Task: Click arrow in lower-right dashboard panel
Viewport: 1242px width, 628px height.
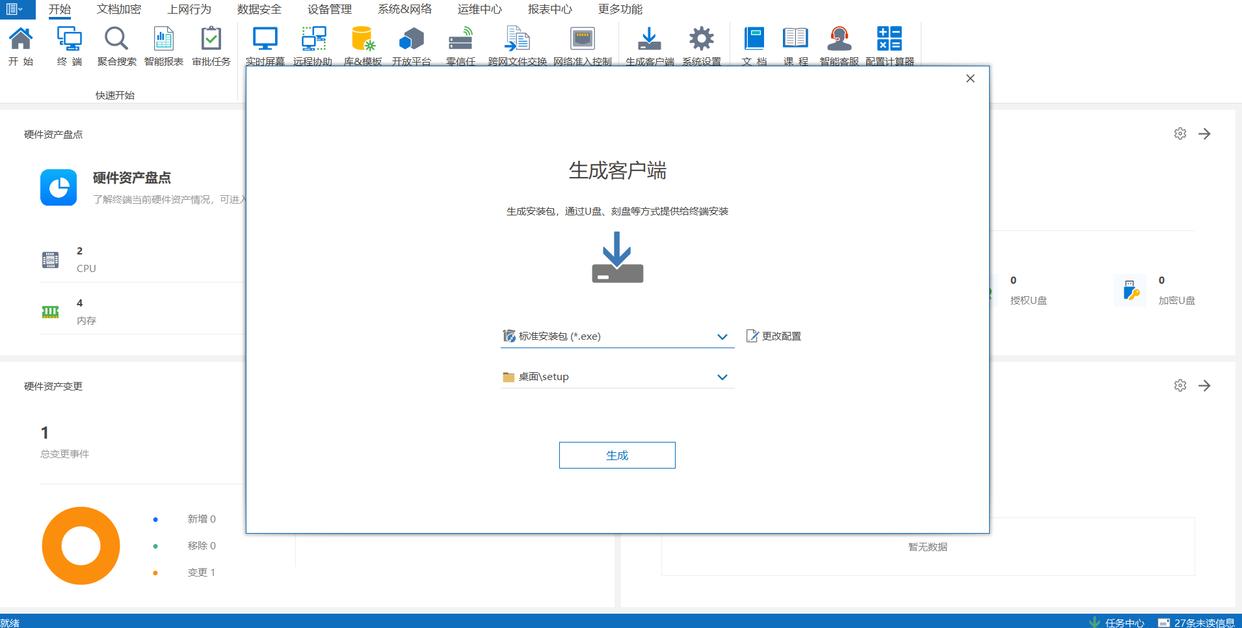Action: [x=1205, y=386]
